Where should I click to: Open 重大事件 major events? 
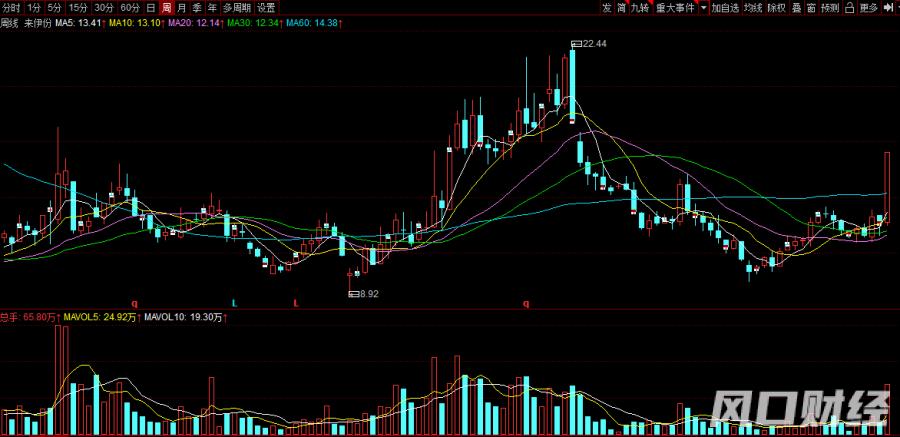tap(676, 8)
